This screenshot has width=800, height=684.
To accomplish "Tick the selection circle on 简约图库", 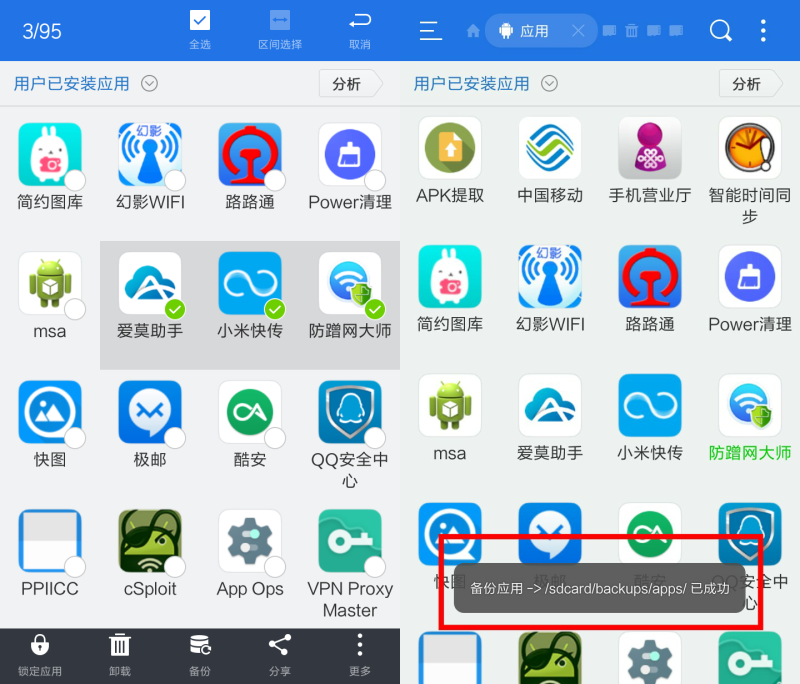I will pos(75,180).
